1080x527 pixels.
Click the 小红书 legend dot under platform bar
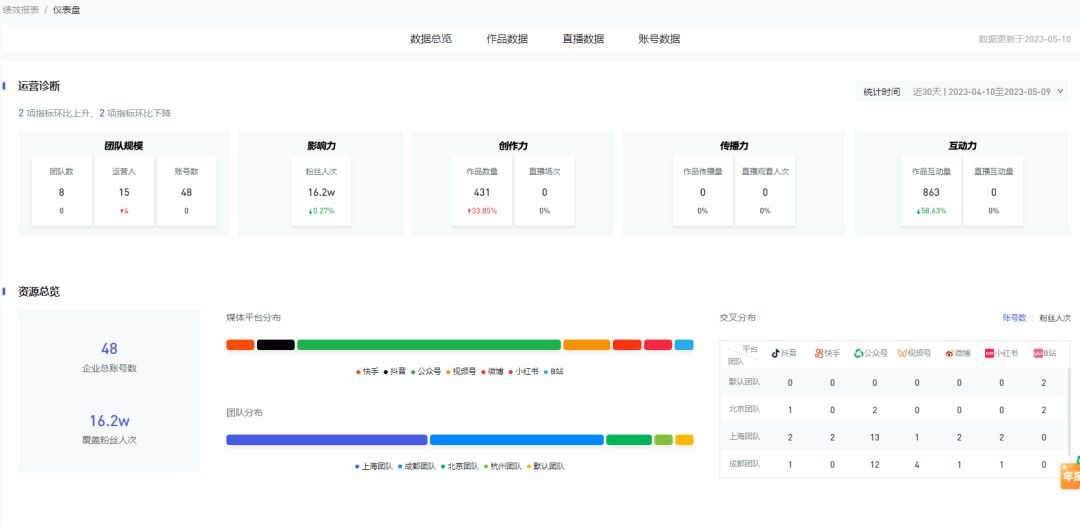(511, 371)
